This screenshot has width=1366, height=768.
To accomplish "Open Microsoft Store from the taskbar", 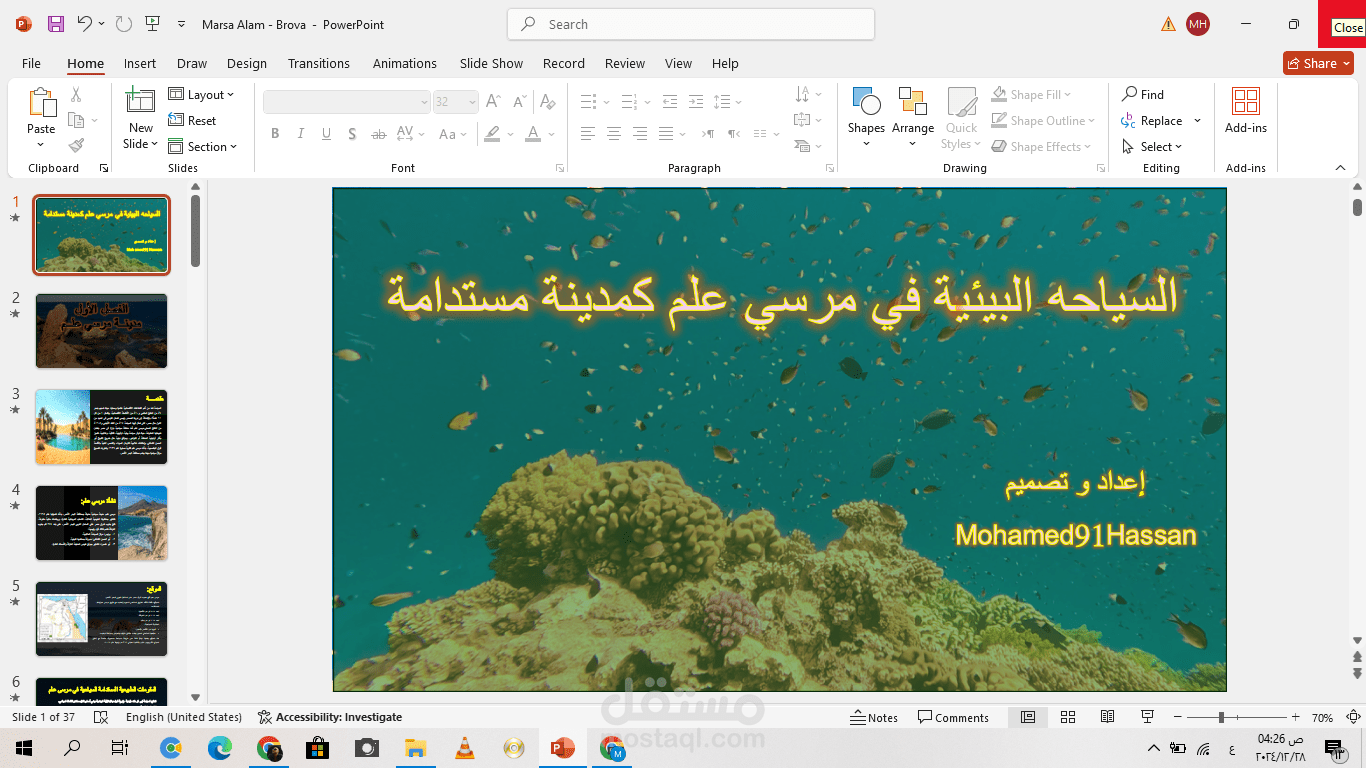I will click(318, 747).
